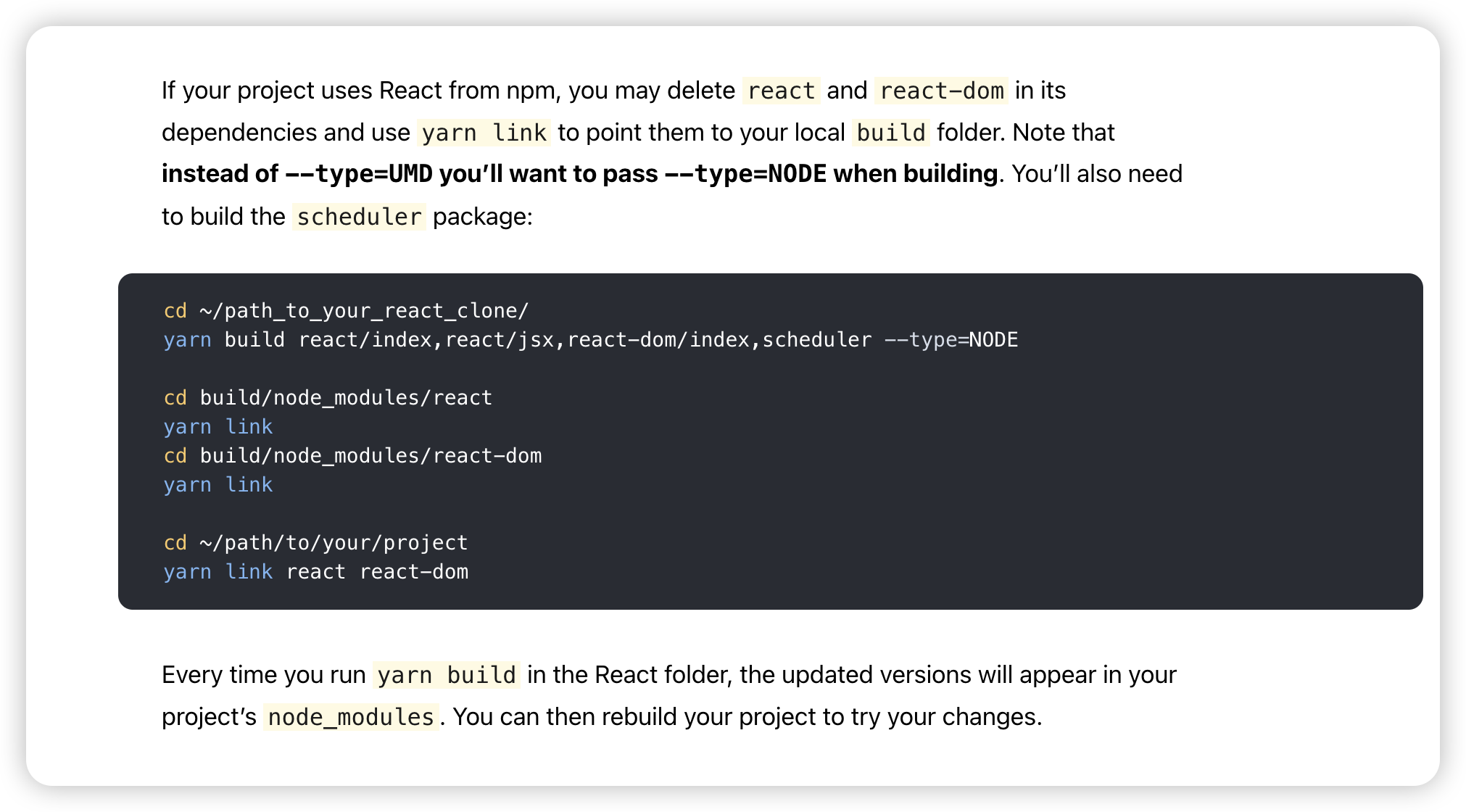Click the "cd build/node_modules/react" line

pyautogui.click(x=328, y=398)
